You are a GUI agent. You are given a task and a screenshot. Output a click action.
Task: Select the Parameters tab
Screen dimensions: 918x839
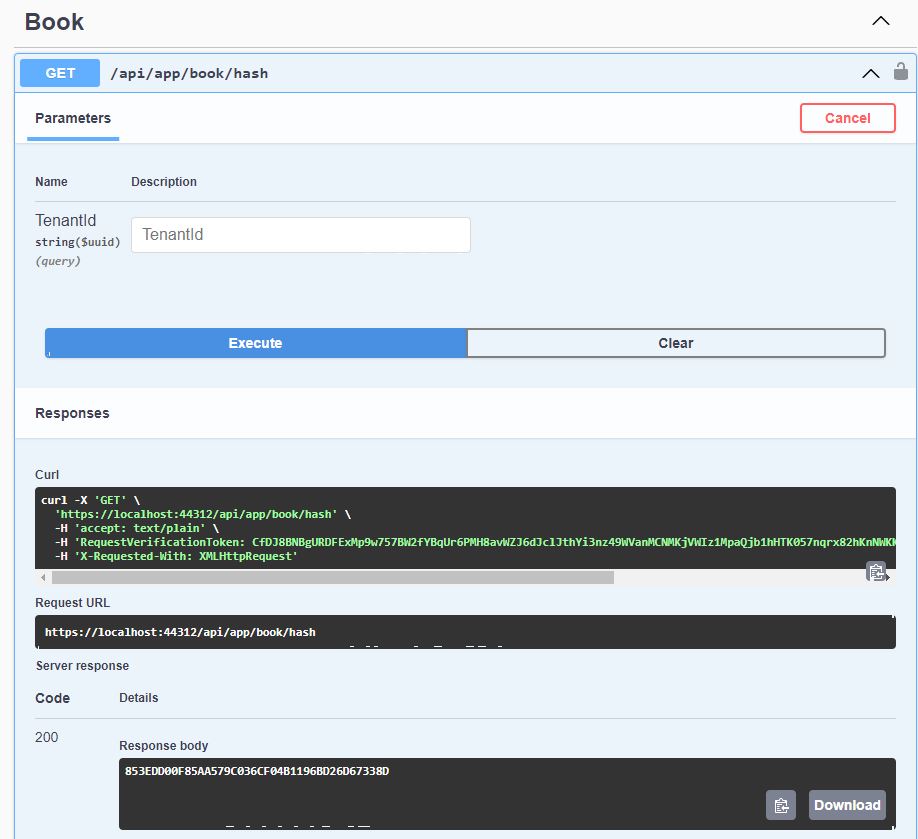(x=73, y=118)
